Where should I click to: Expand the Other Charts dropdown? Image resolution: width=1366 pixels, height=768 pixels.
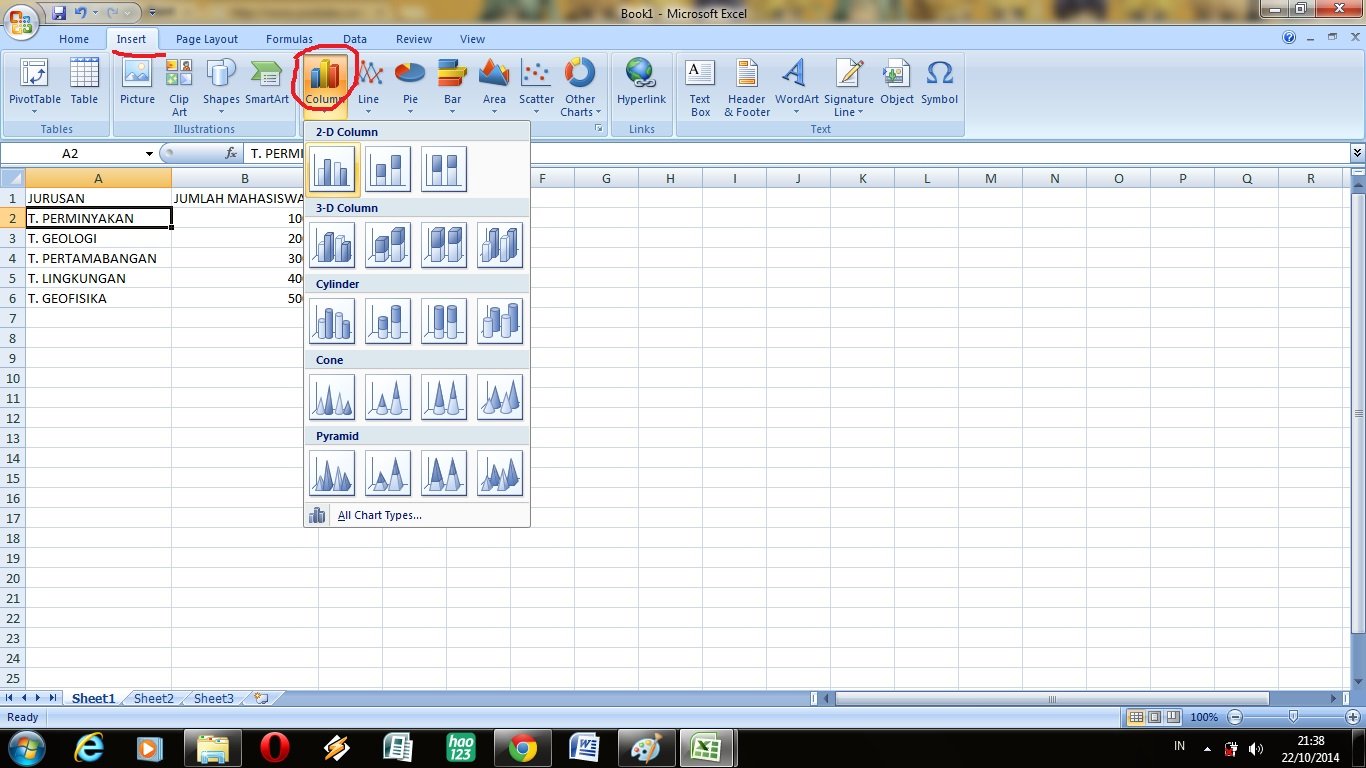pyautogui.click(x=580, y=87)
